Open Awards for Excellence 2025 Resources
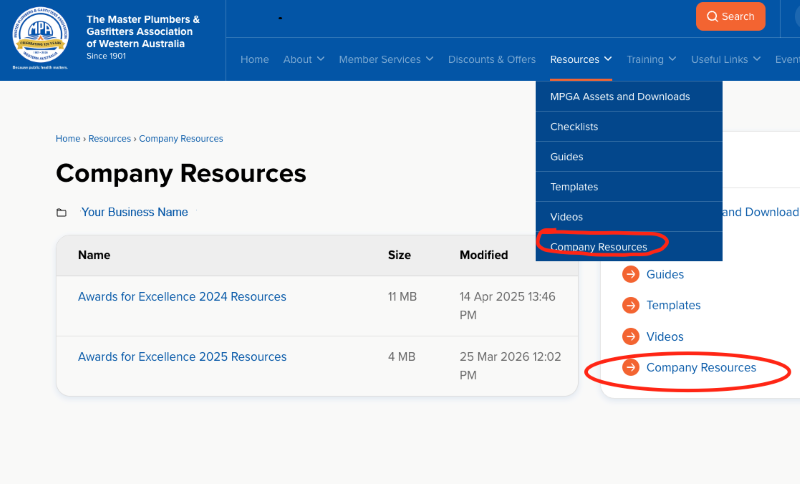This screenshot has height=484, width=800. pos(182,357)
